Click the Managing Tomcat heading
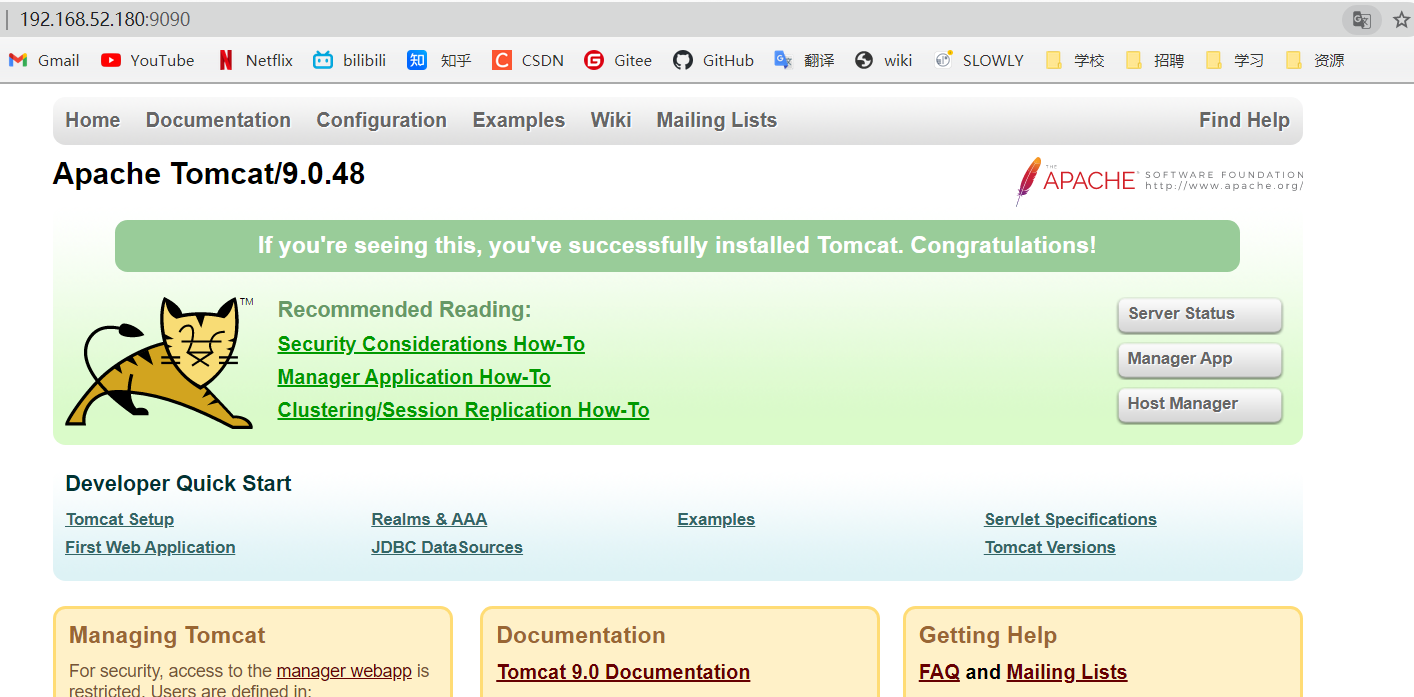This screenshot has height=697, width=1414. (x=167, y=635)
